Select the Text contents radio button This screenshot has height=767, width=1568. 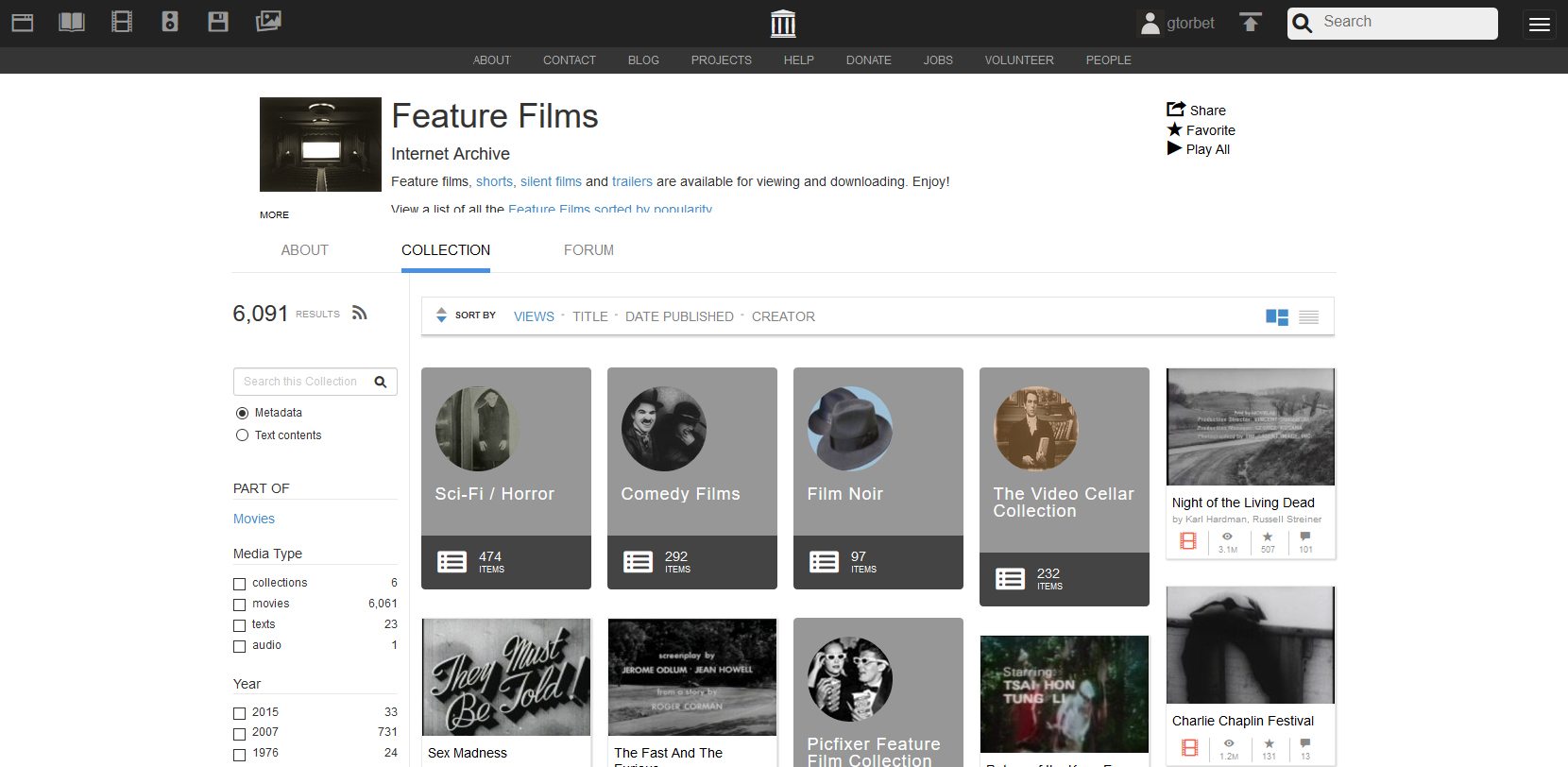tap(242, 435)
